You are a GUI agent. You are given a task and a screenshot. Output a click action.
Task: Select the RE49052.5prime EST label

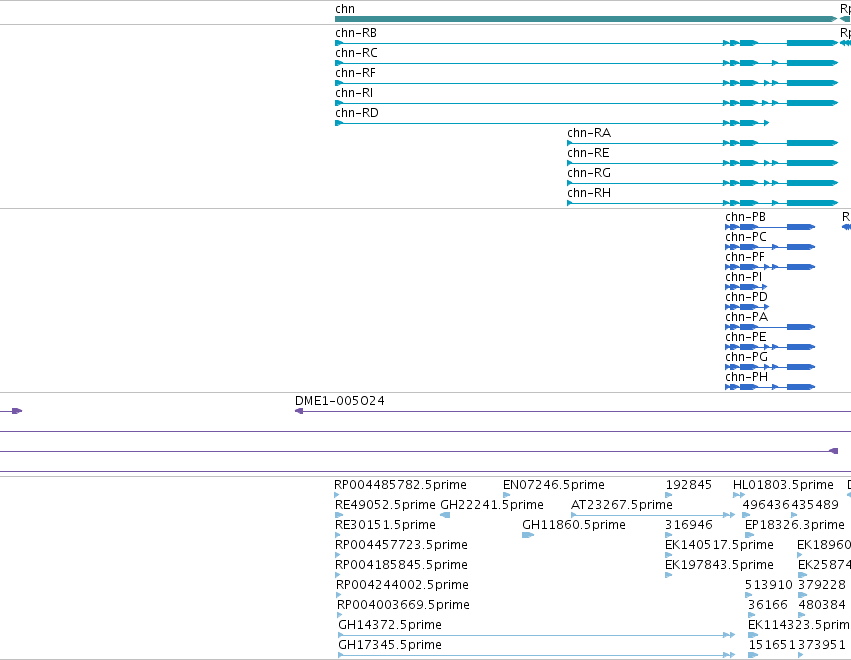pyautogui.click(x=385, y=505)
